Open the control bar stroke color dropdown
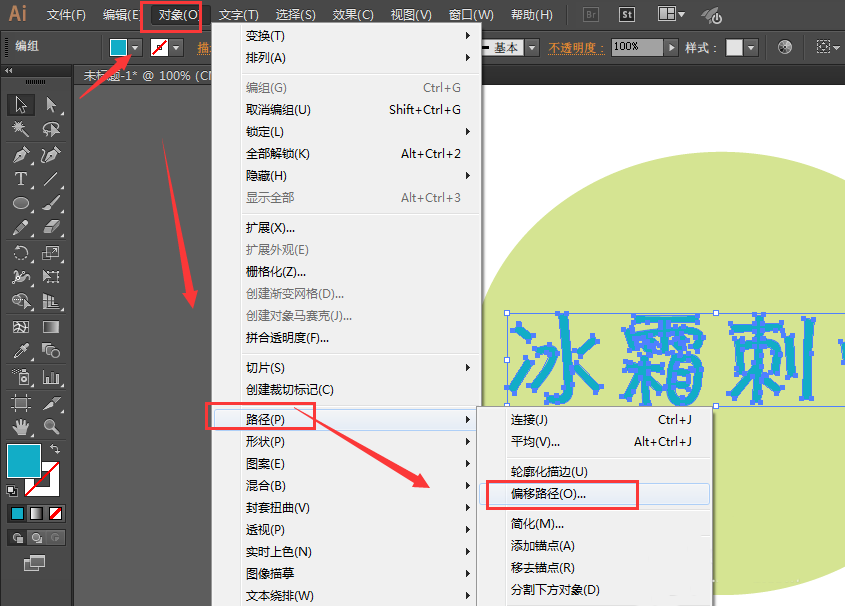Screen dimensions: 845x606 176,48
